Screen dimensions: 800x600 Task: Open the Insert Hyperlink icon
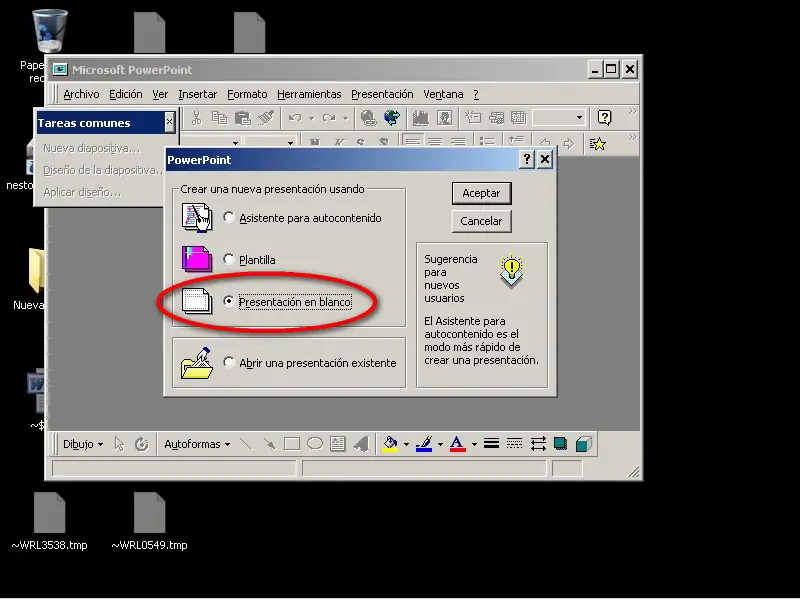click(x=367, y=117)
